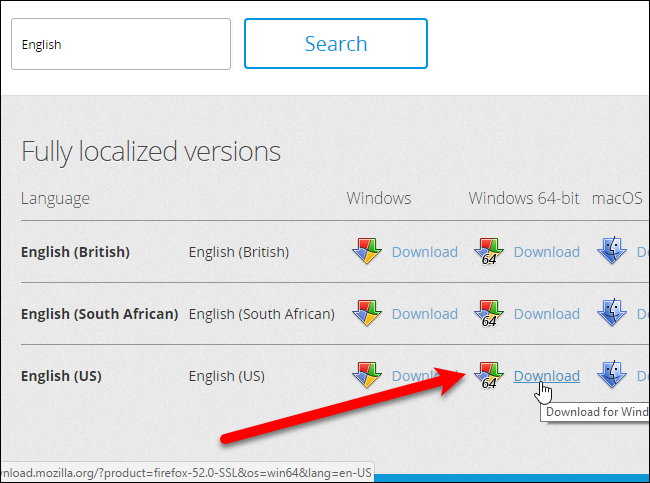Click the 64-bit icon in English (South African) row
650x483 pixels.
489,313
